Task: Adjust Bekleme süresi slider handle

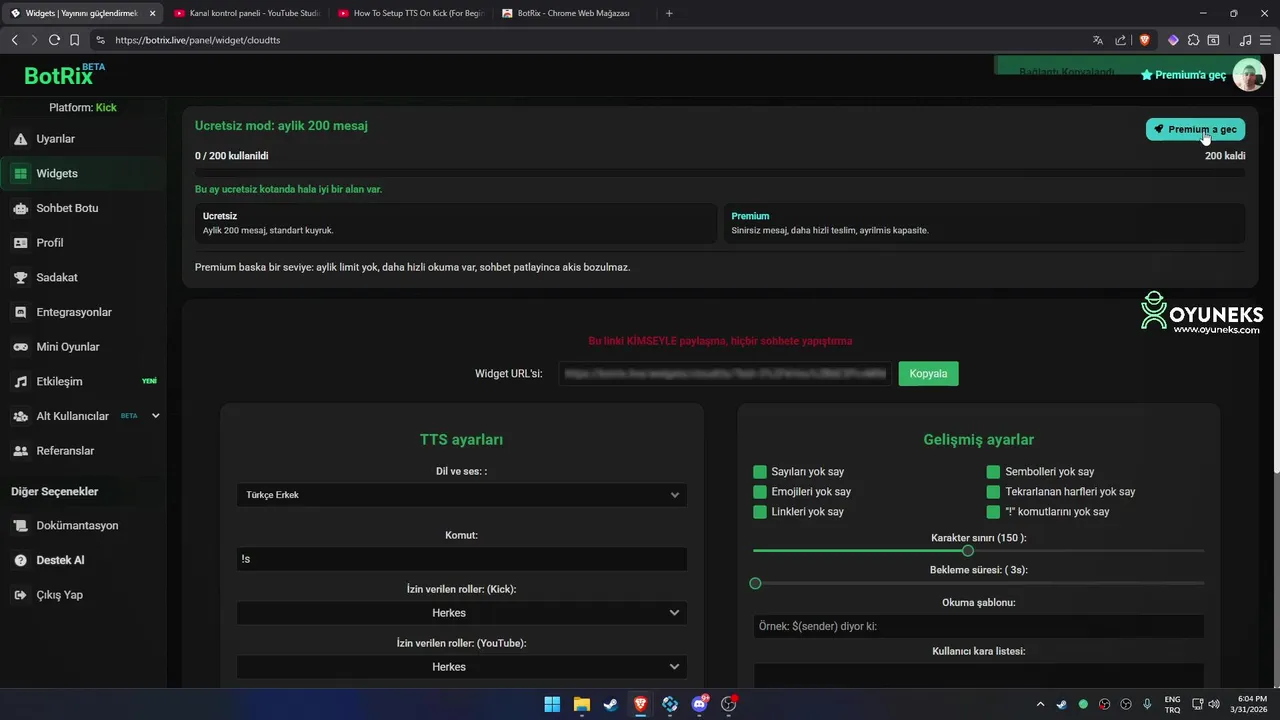Action: pyautogui.click(x=755, y=583)
